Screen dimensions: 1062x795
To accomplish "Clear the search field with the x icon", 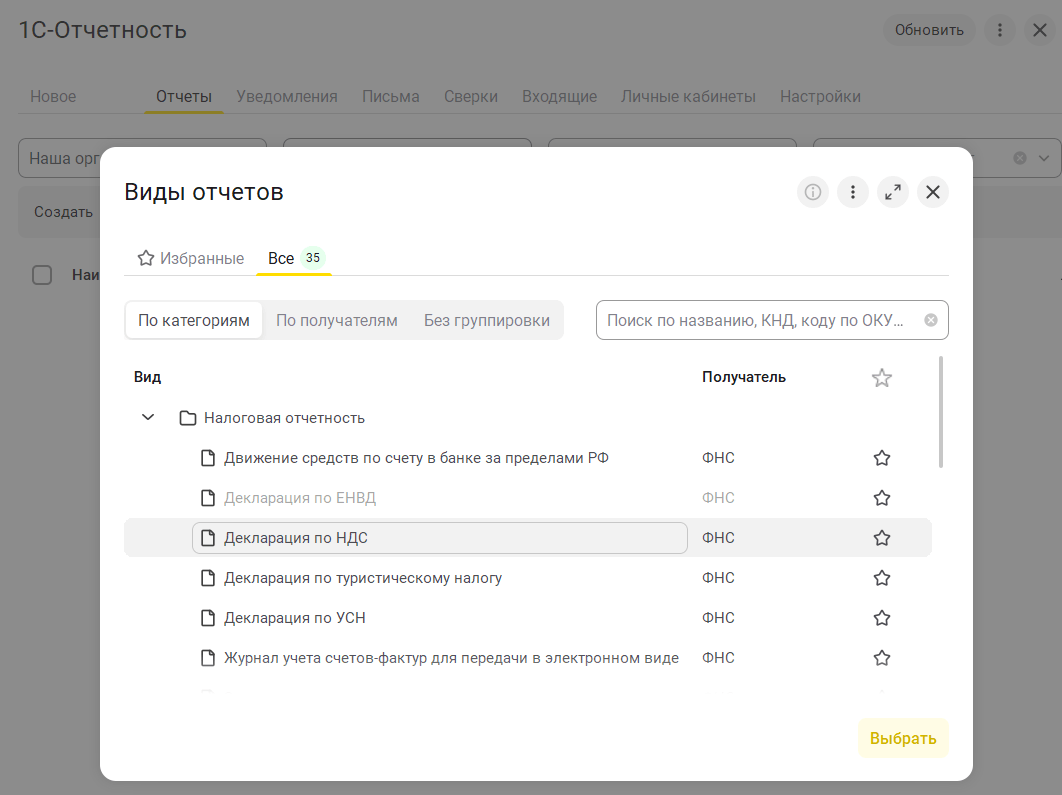I will (x=931, y=321).
